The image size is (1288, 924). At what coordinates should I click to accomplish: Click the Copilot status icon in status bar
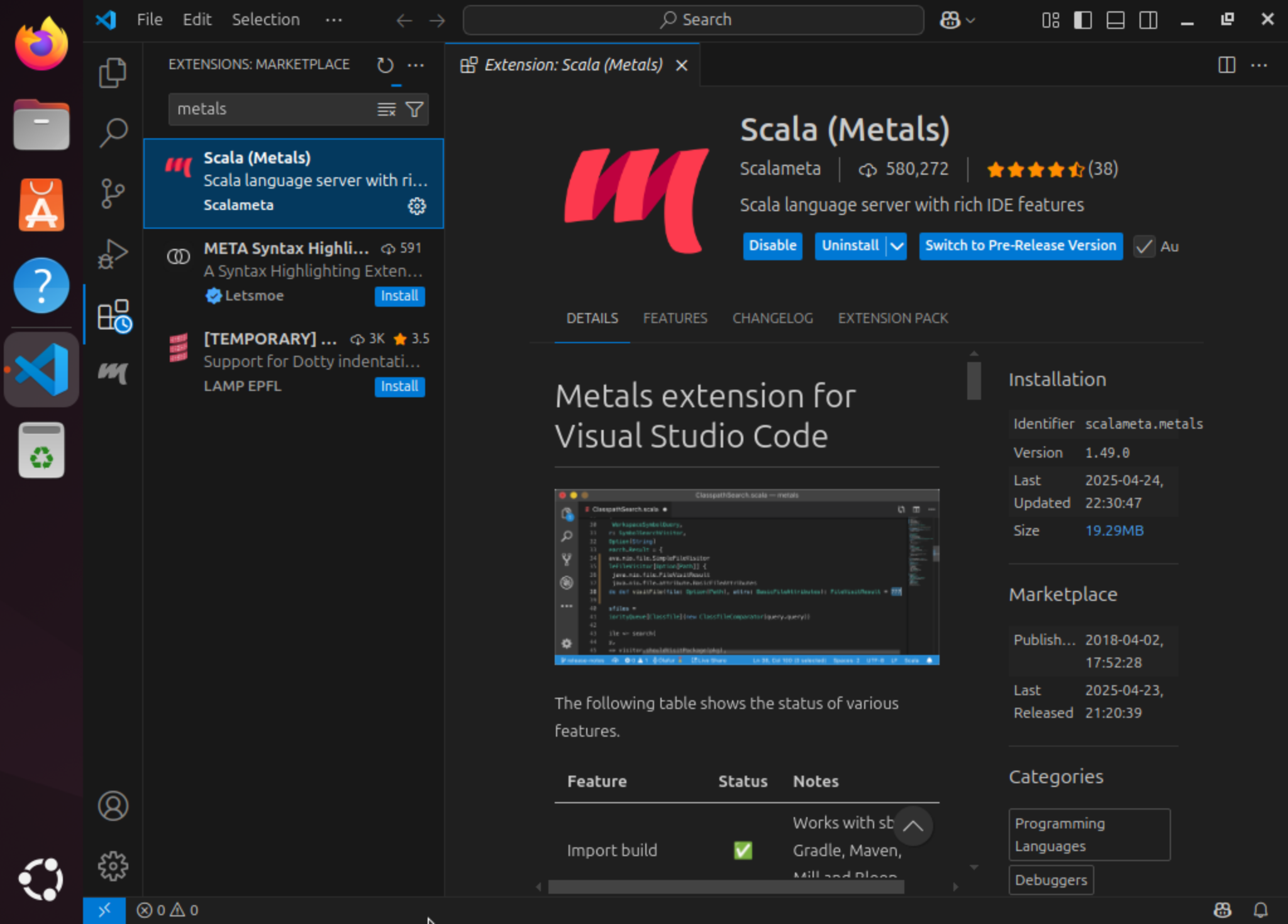[x=1223, y=910]
